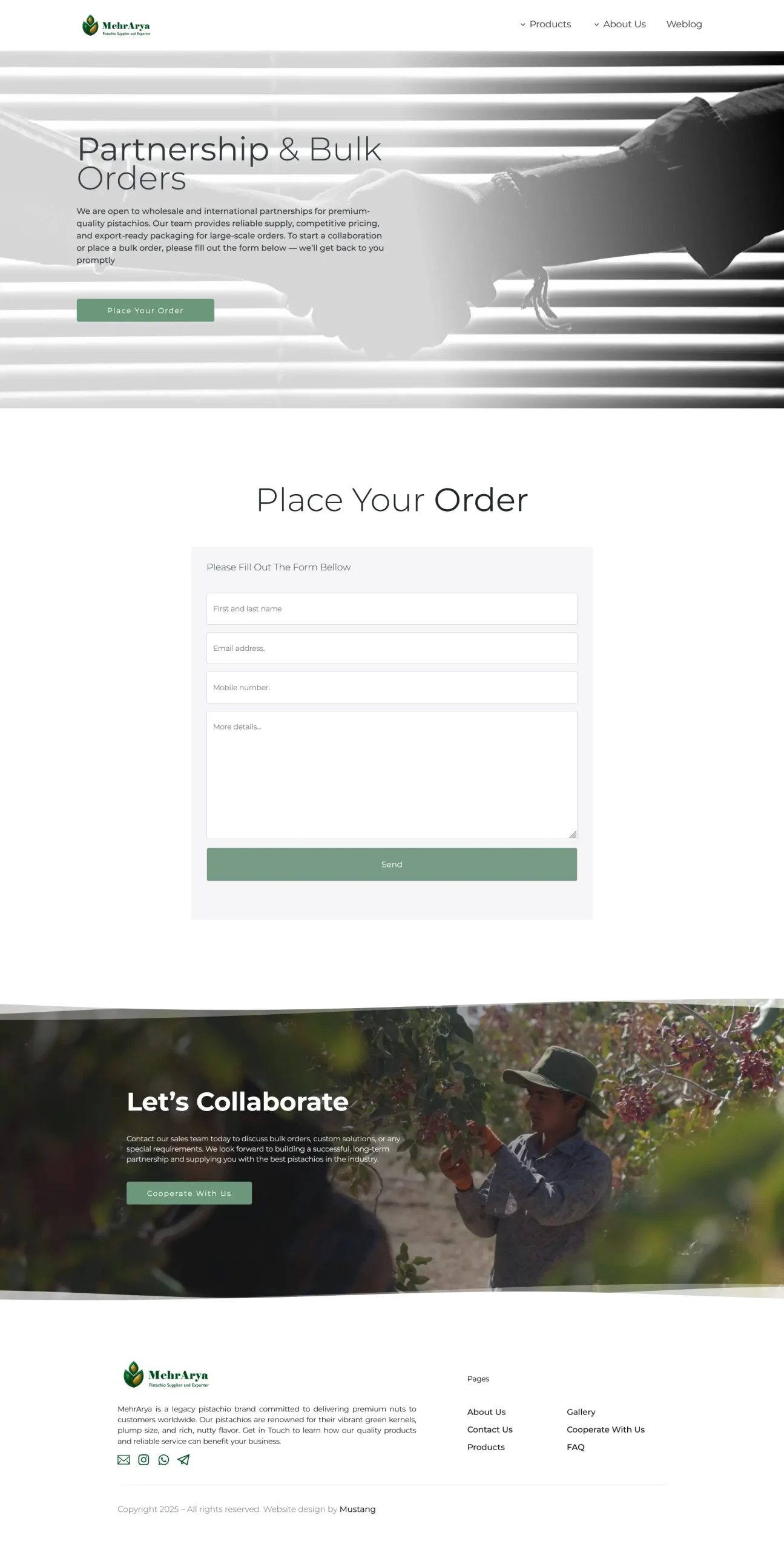Focus the First and last name field

(392, 609)
